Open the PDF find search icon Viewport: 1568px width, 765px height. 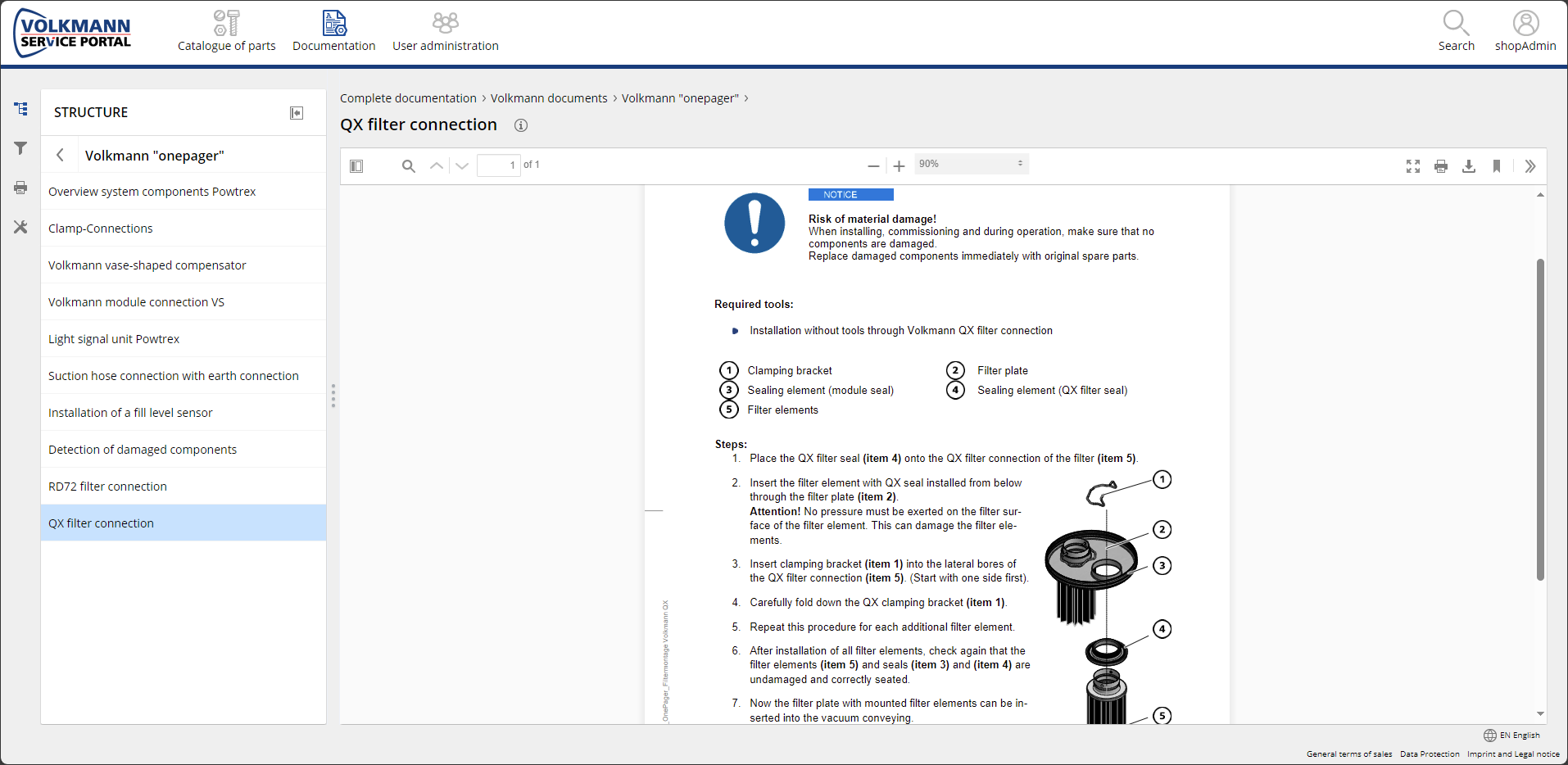click(x=408, y=166)
